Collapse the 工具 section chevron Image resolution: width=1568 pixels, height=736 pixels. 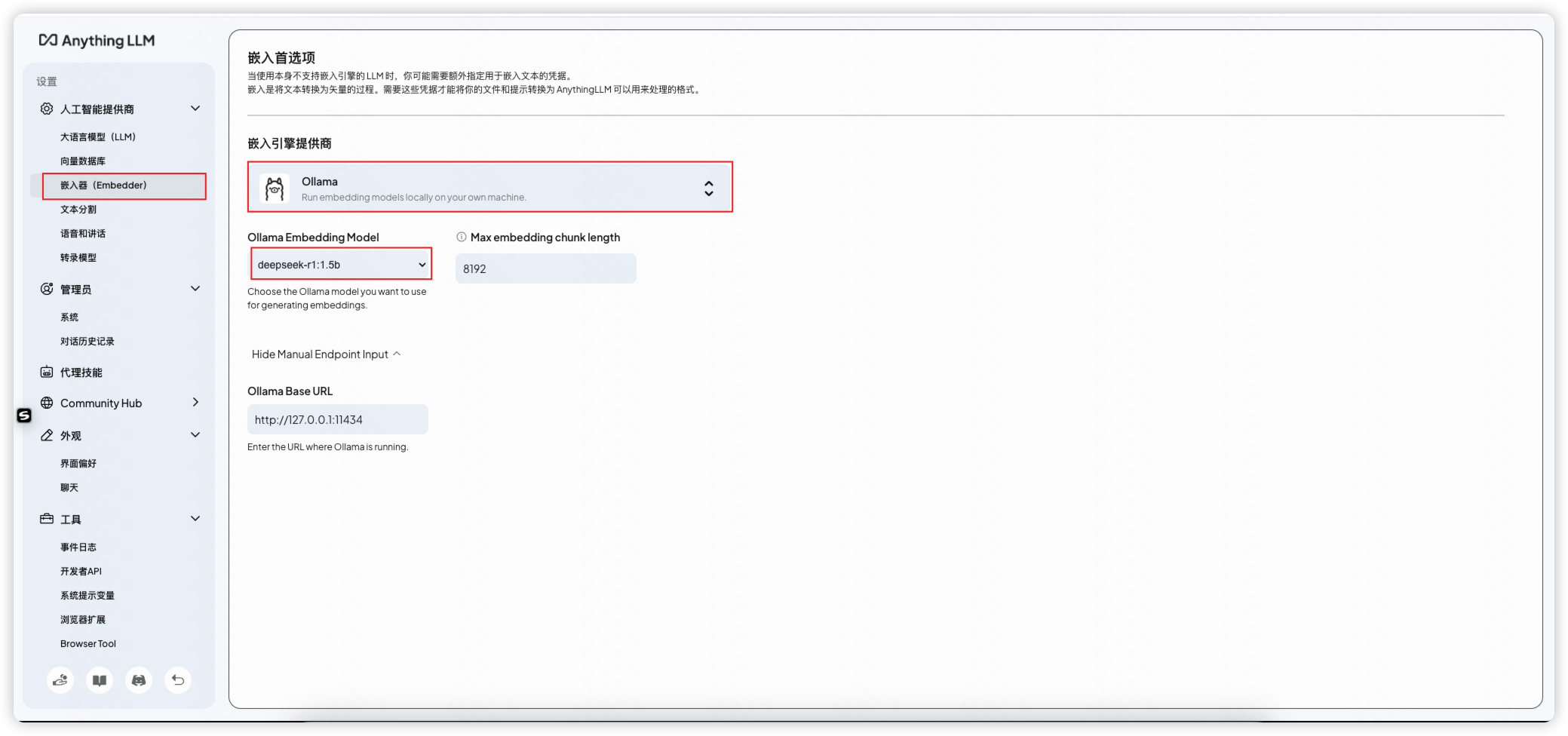coord(195,519)
